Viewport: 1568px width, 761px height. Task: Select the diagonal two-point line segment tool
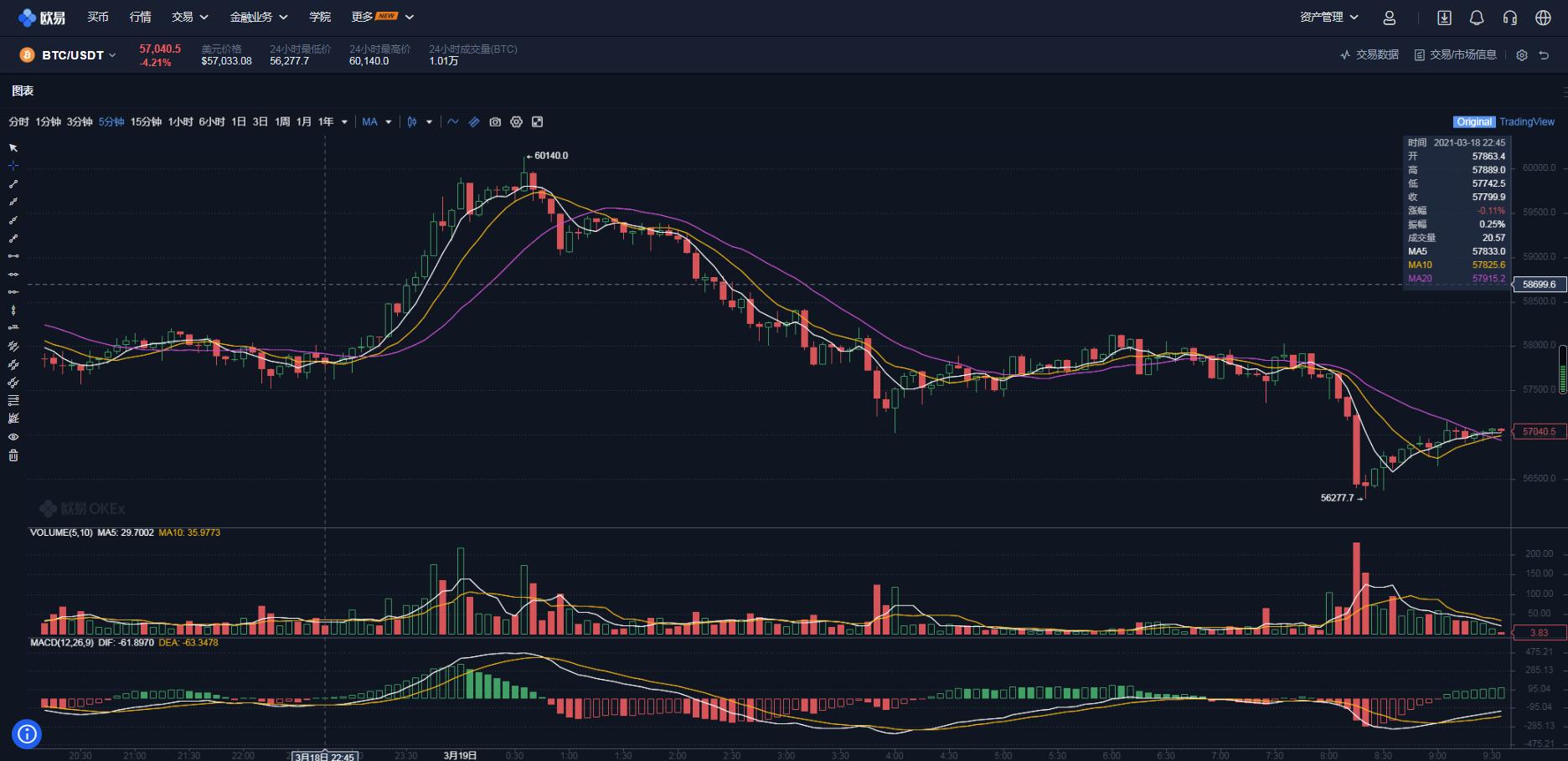[x=13, y=184]
